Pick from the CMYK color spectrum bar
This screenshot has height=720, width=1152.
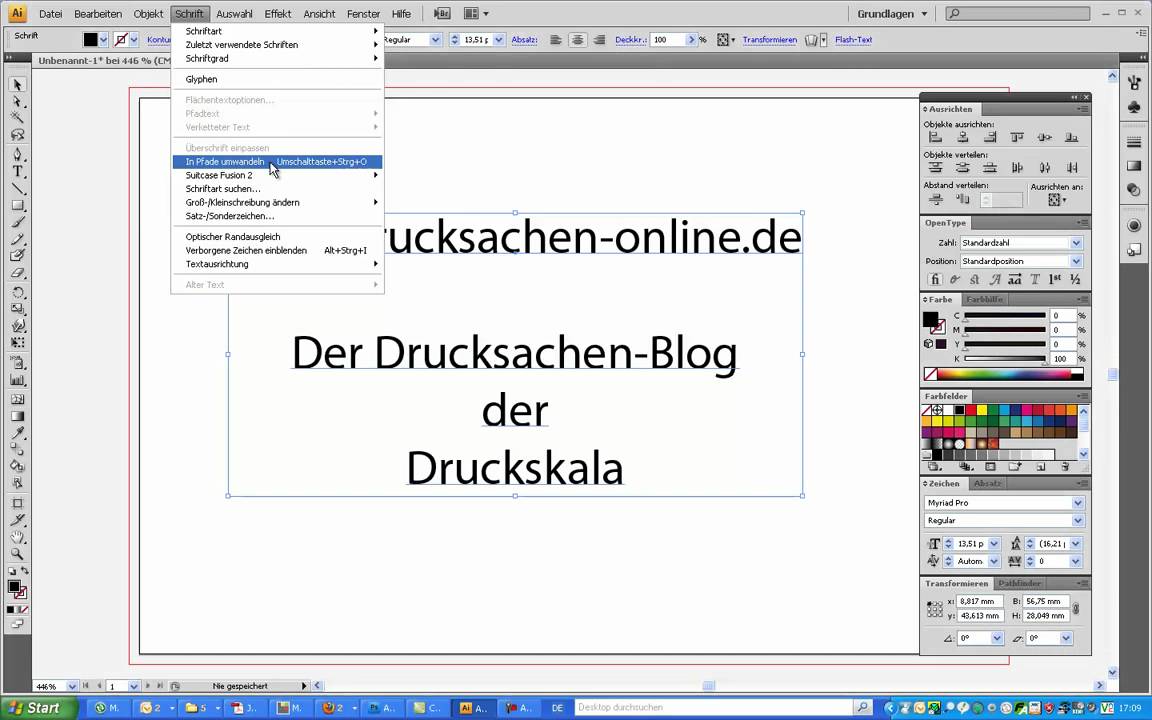[1004, 375]
